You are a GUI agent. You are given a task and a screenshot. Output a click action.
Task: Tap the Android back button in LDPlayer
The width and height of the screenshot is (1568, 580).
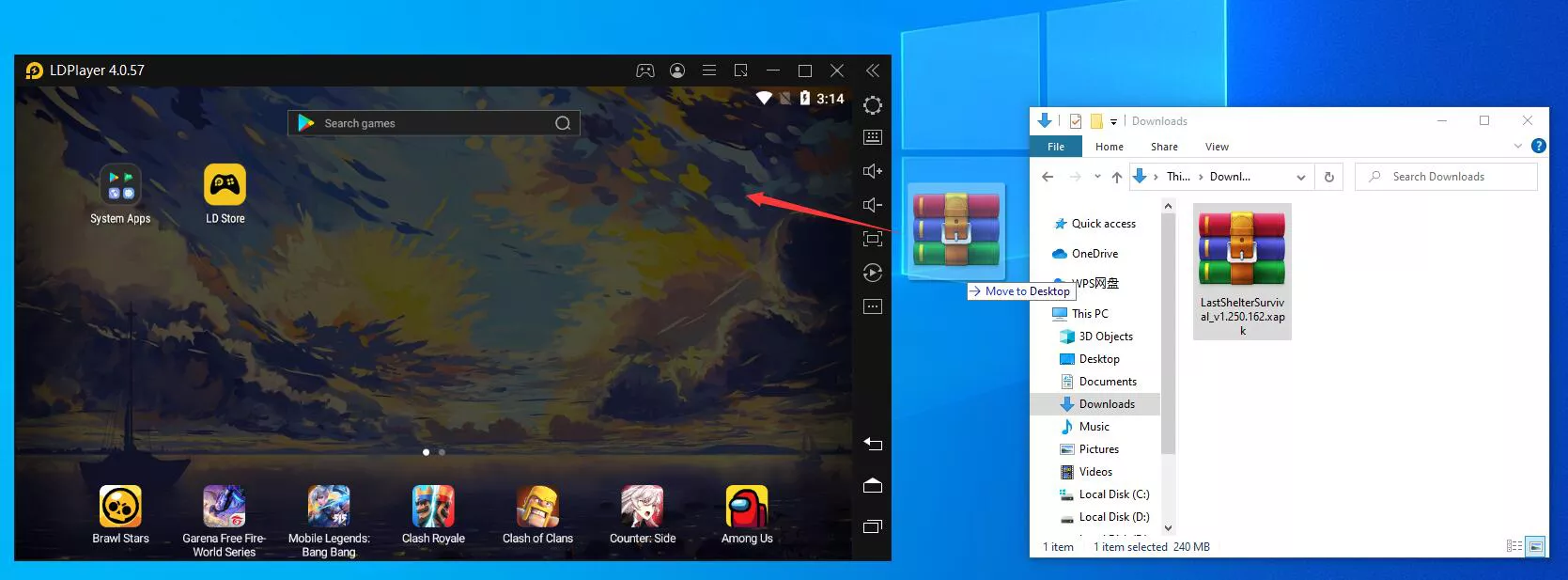tap(873, 444)
